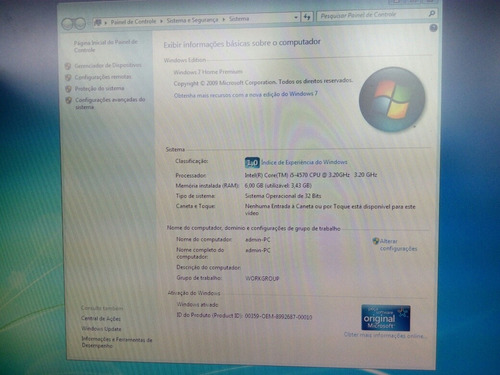Click the original Microsoft software badge
Viewport: 500px width, 375px height.
pyautogui.click(x=386, y=318)
